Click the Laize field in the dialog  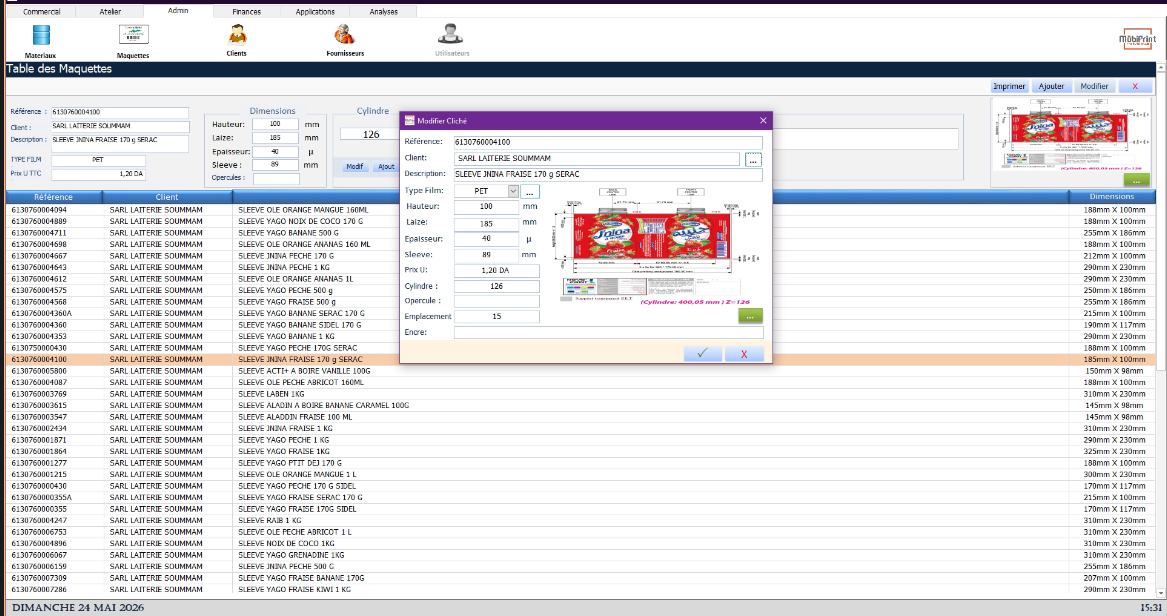click(486, 223)
